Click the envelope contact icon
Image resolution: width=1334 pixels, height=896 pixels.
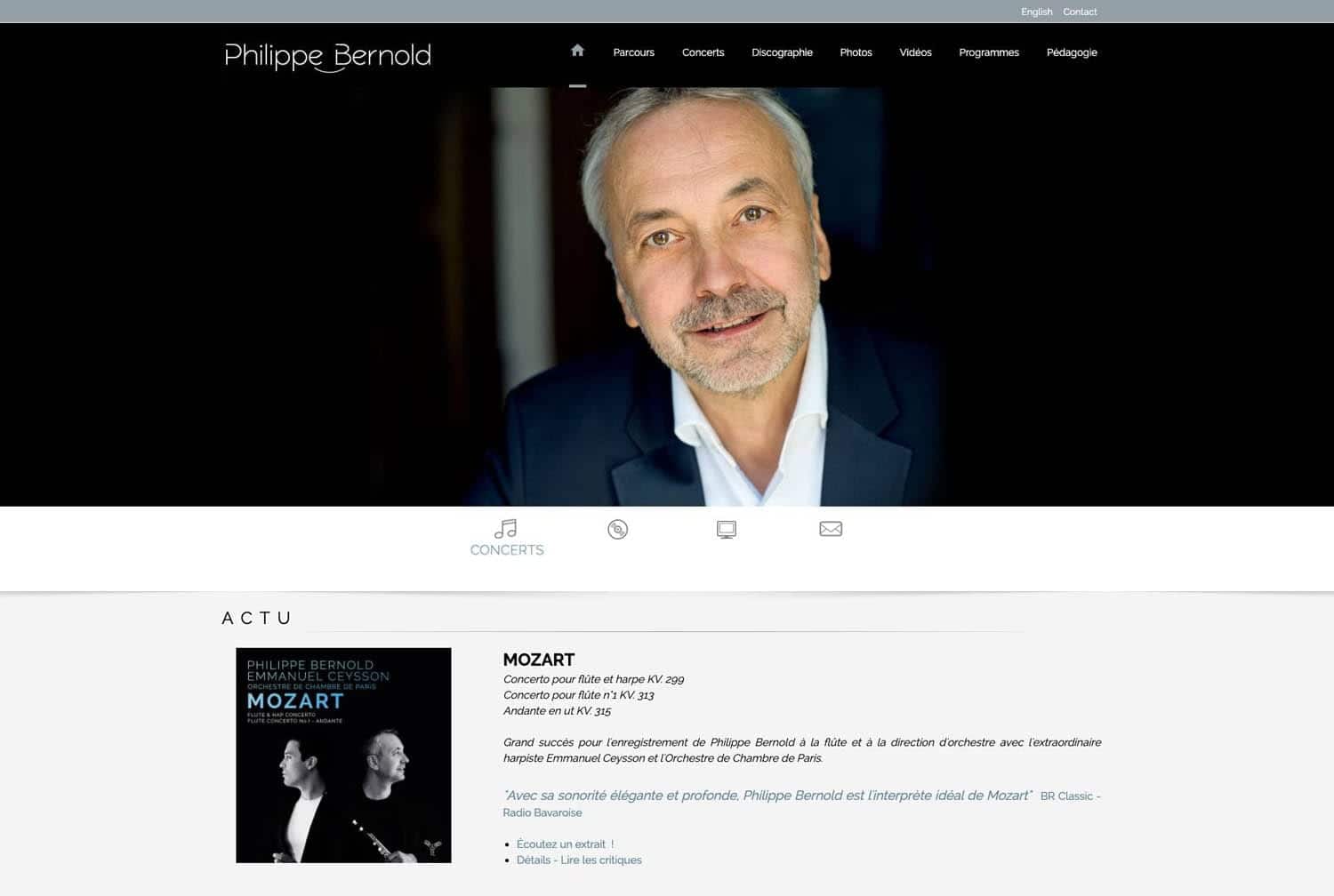coord(831,529)
